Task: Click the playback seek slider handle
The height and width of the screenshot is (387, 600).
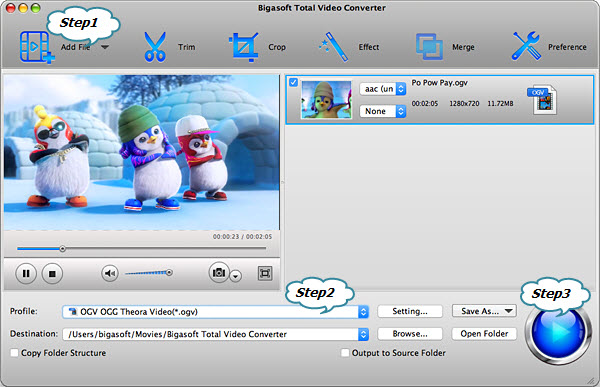Action: pos(62,249)
